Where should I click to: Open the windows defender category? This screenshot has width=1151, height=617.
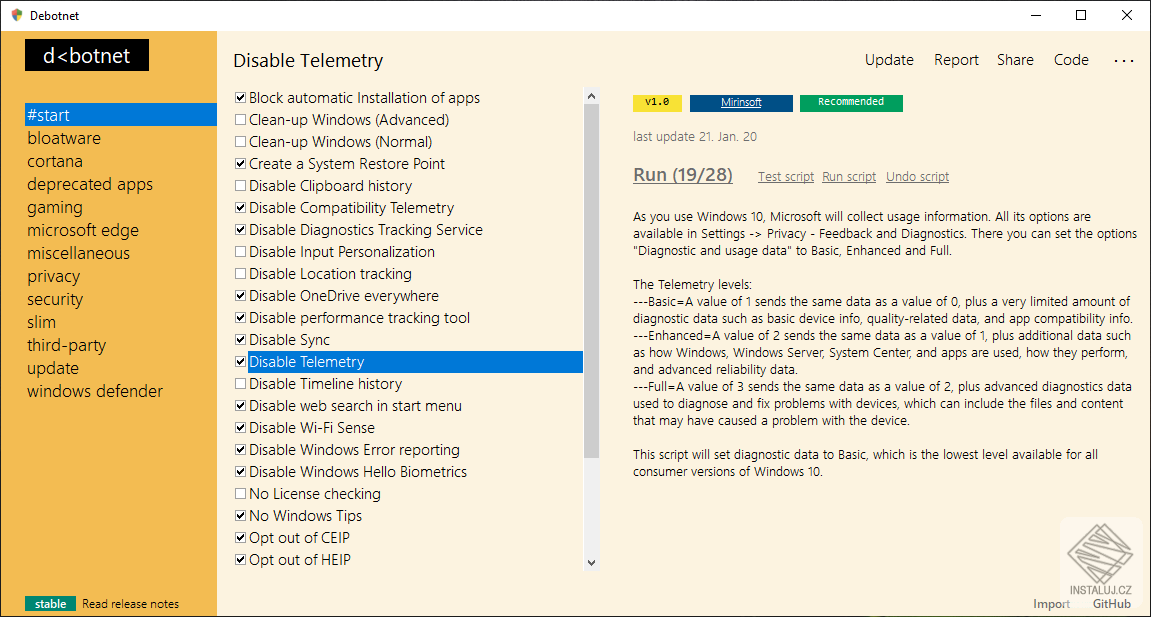coord(95,391)
